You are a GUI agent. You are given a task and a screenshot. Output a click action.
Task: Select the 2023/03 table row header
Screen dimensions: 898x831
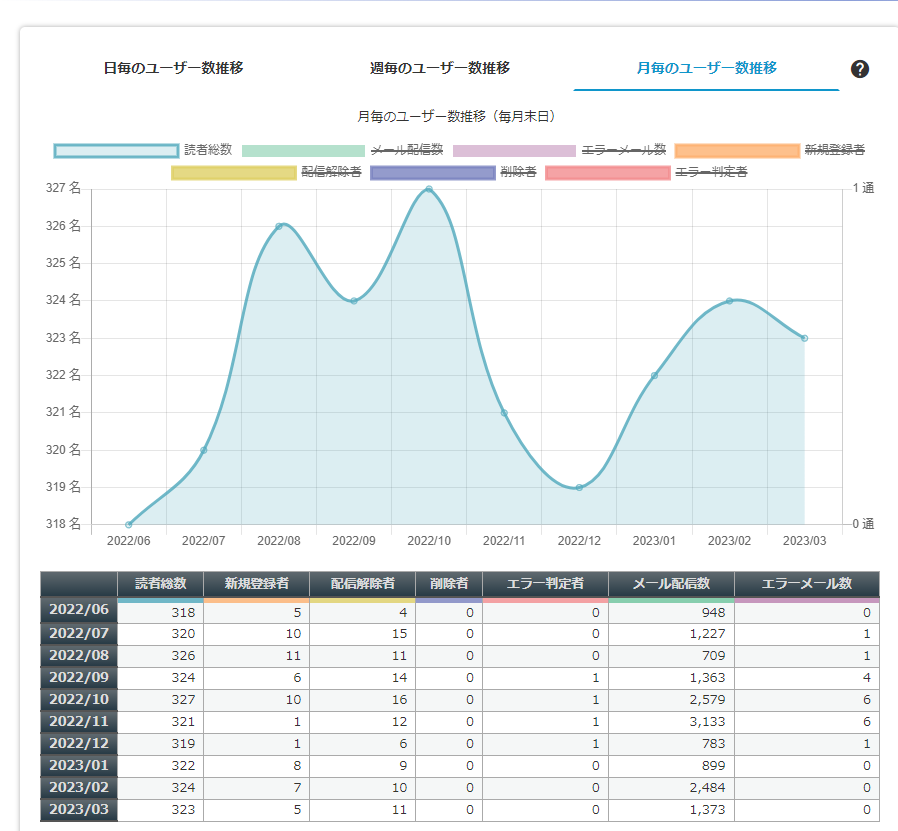coord(79,809)
